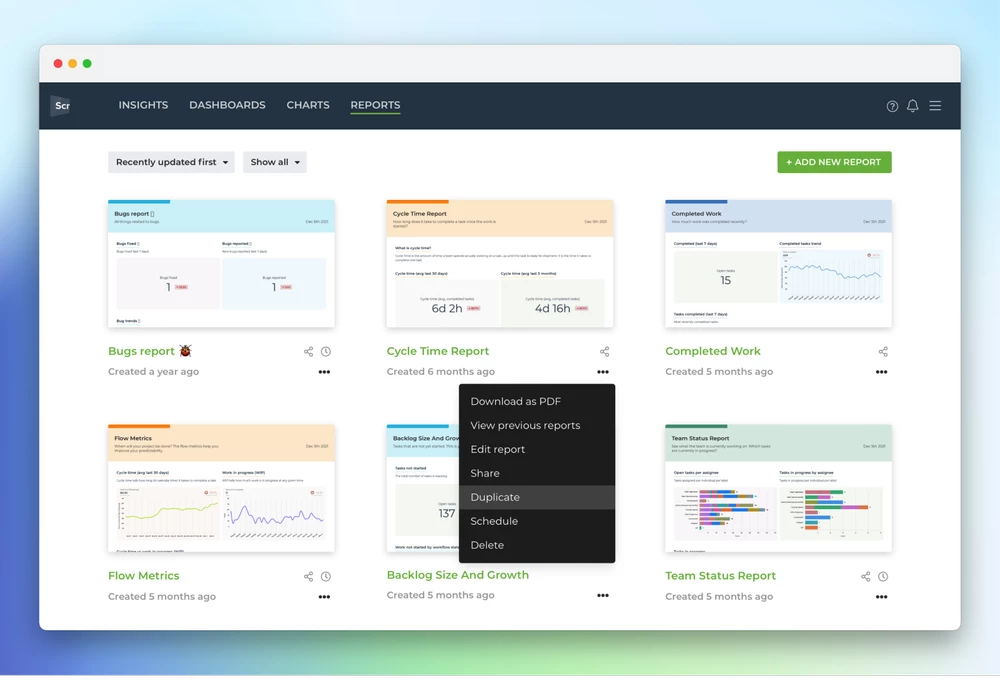Click the schedule clock icon on Bugs report

326,351
